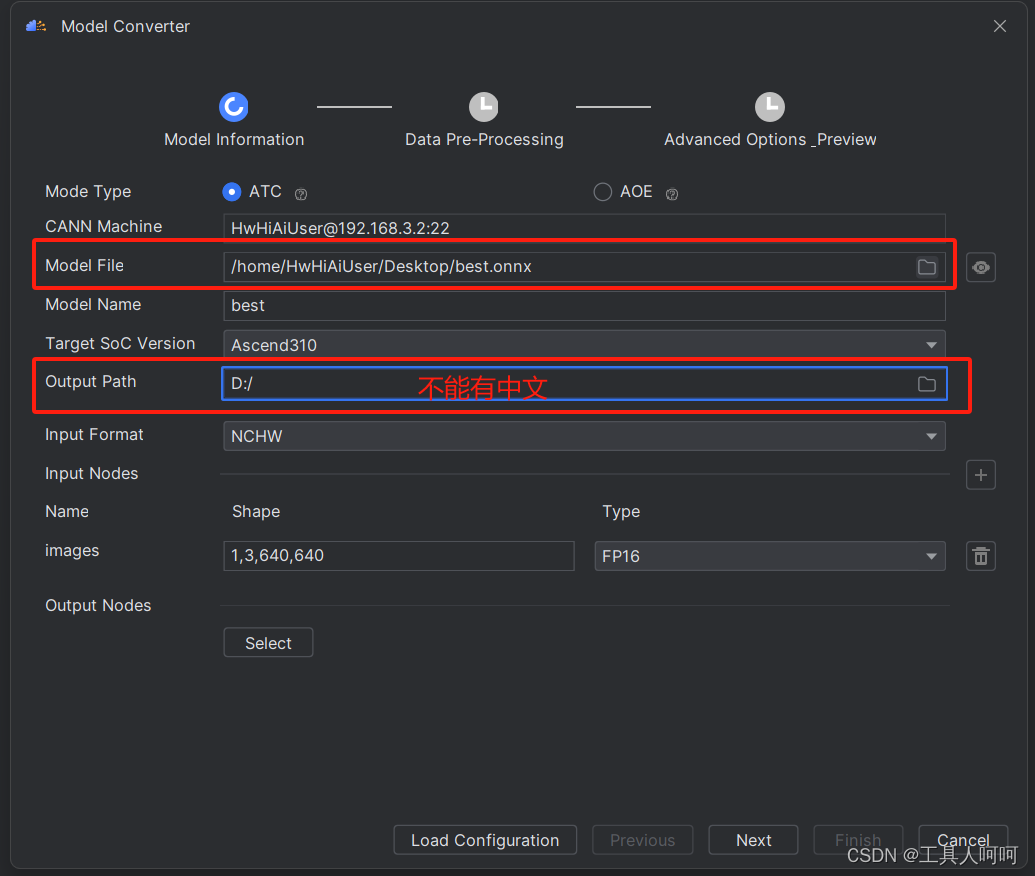This screenshot has height=876, width=1035.
Task: Open the folder browser for Model File
Action: 927,267
